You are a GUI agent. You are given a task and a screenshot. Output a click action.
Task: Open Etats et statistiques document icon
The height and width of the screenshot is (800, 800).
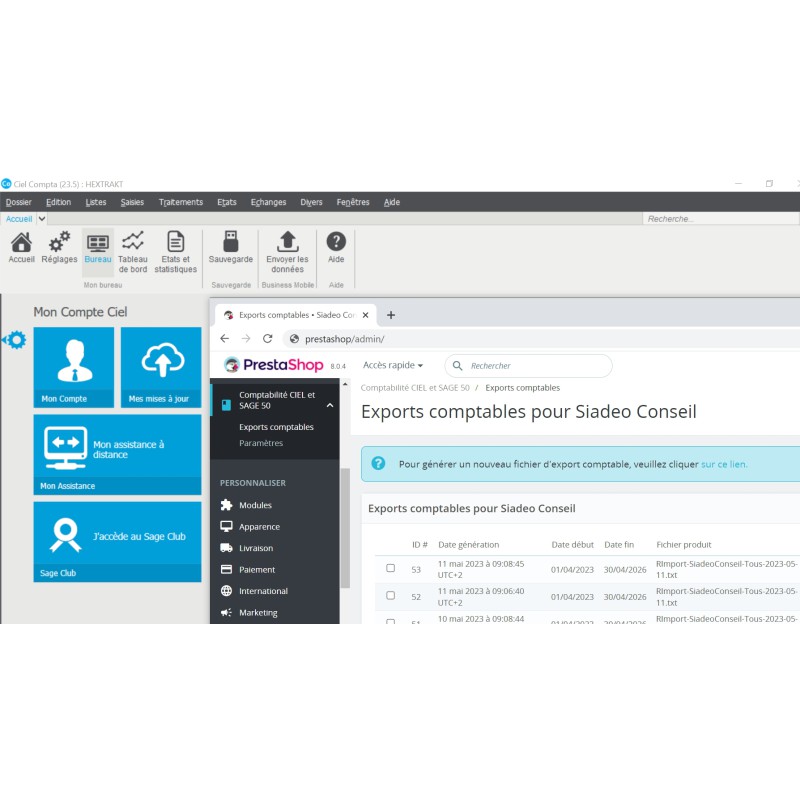[176, 241]
